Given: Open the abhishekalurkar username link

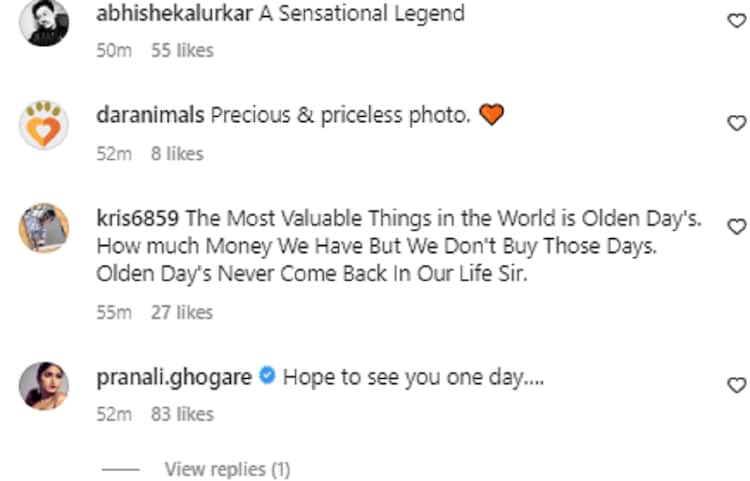Looking at the screenshot, I should pos(175,13).
